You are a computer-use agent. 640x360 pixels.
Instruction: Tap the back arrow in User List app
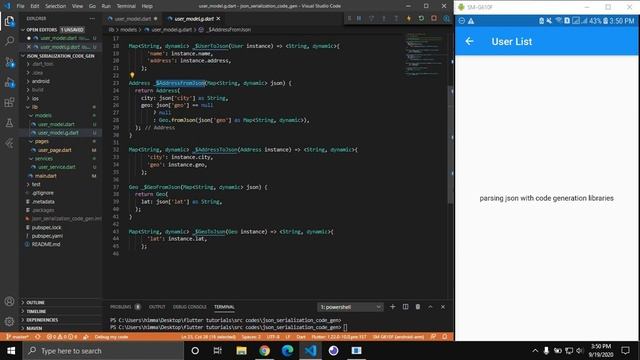(x=469, y=41)
